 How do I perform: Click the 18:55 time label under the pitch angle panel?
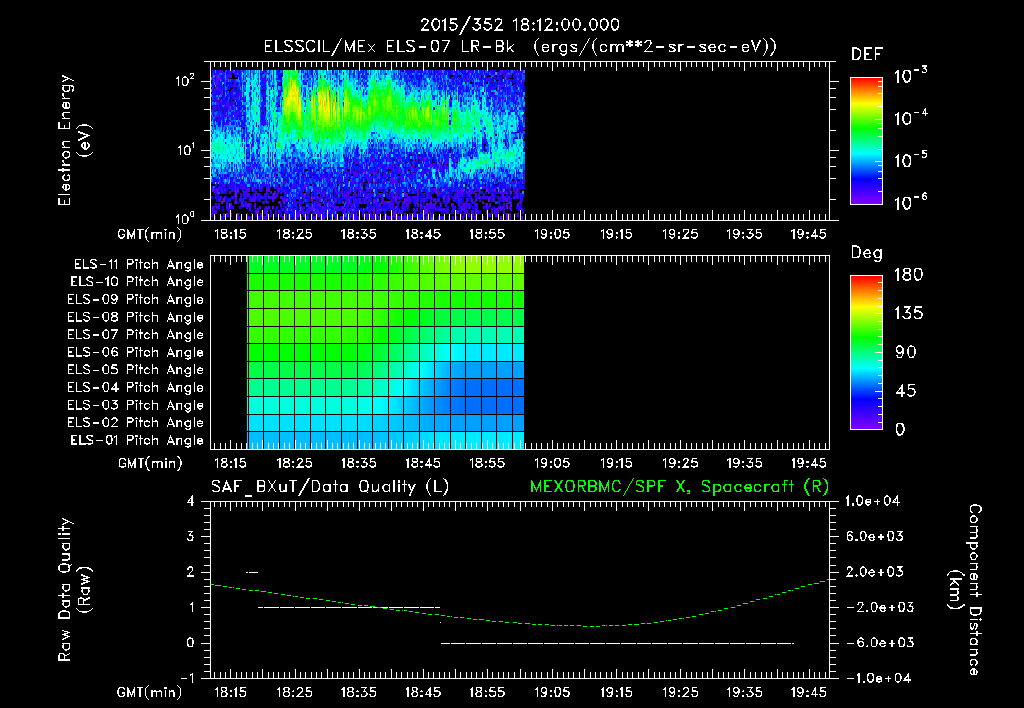487,463
